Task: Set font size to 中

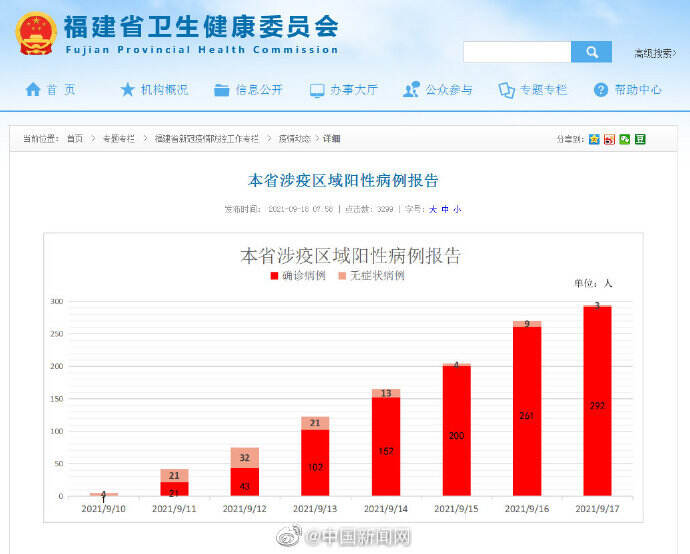Action: pyautogui.click(x=445, y=209)
